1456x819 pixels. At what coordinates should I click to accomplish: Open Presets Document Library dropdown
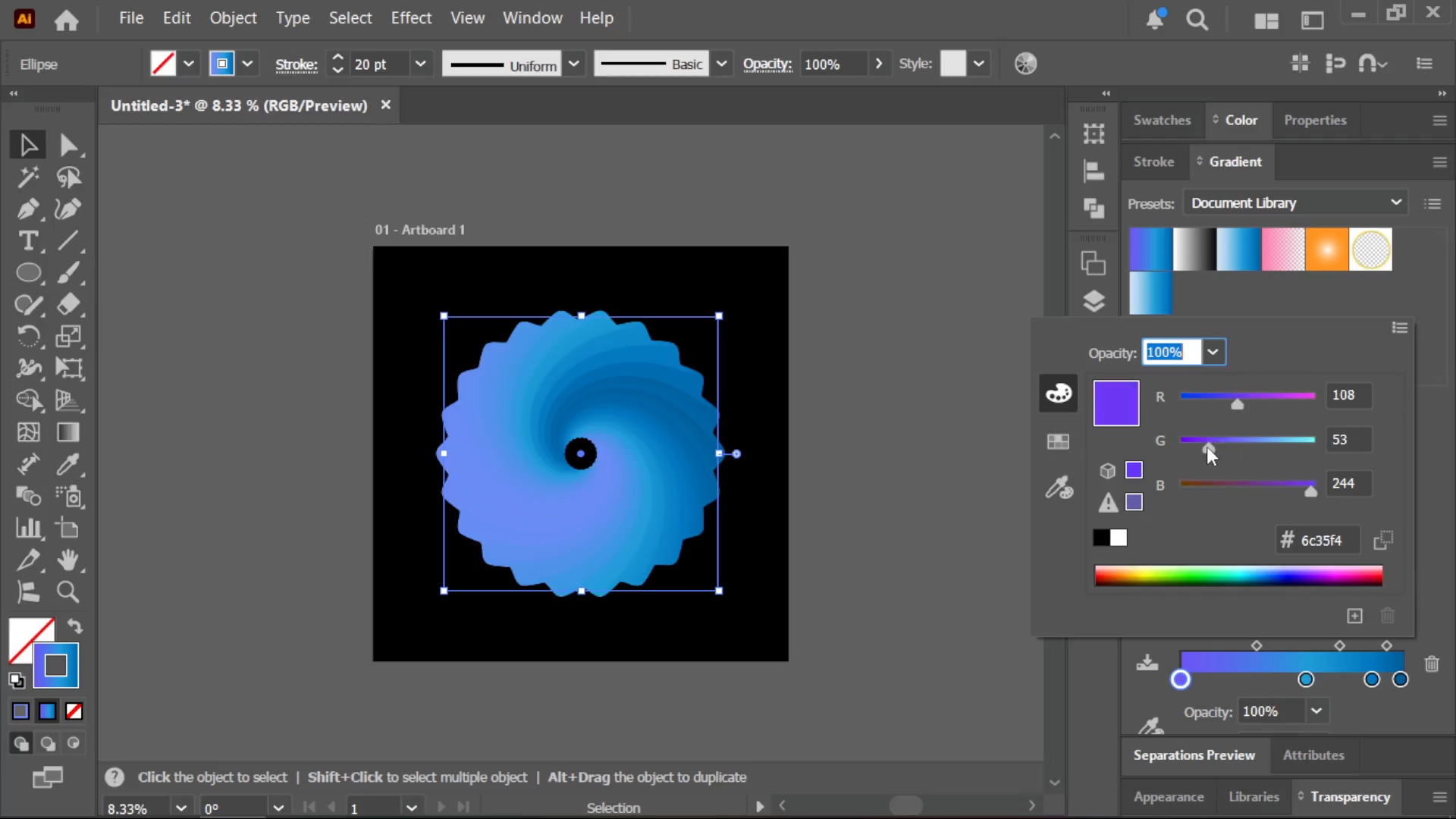pyautogui.click(x=1295, y=203)
